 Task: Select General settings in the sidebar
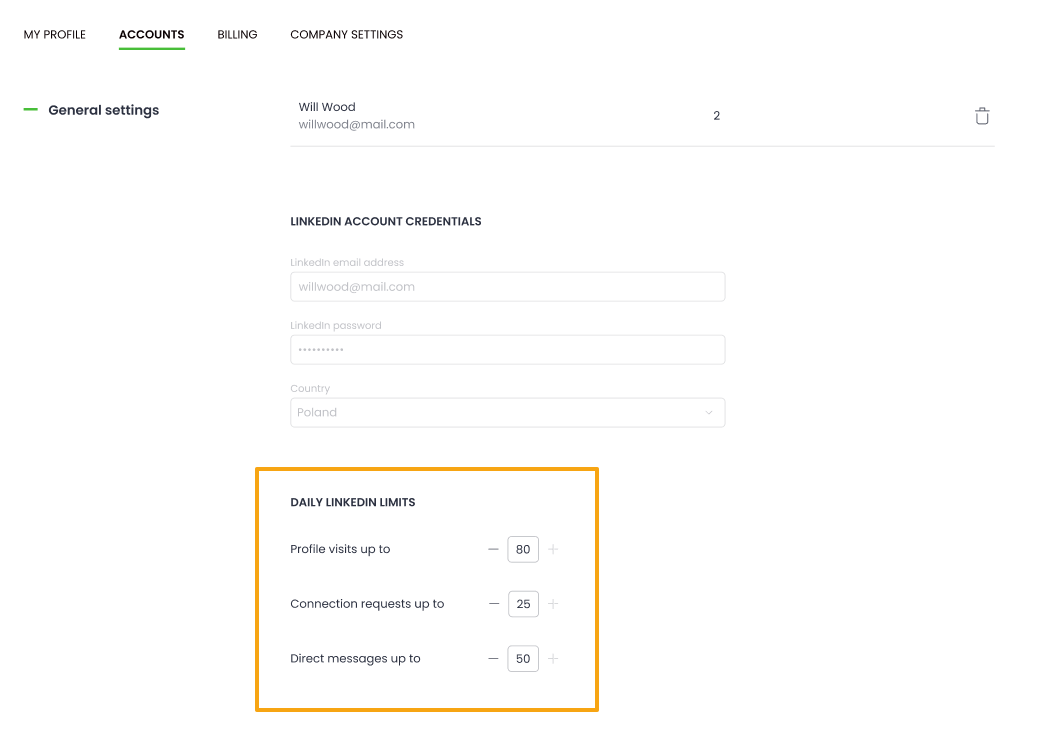tap(103, 110)
